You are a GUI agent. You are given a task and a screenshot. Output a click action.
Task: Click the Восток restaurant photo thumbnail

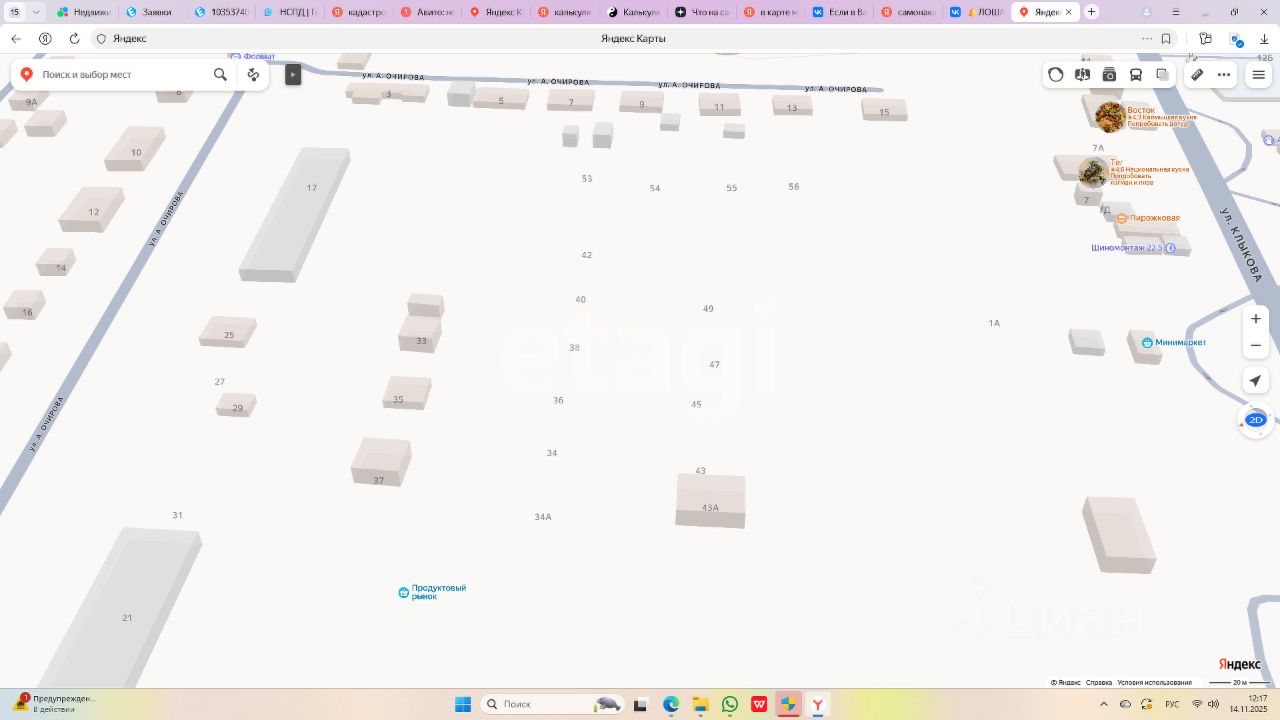pos(1110,117)
